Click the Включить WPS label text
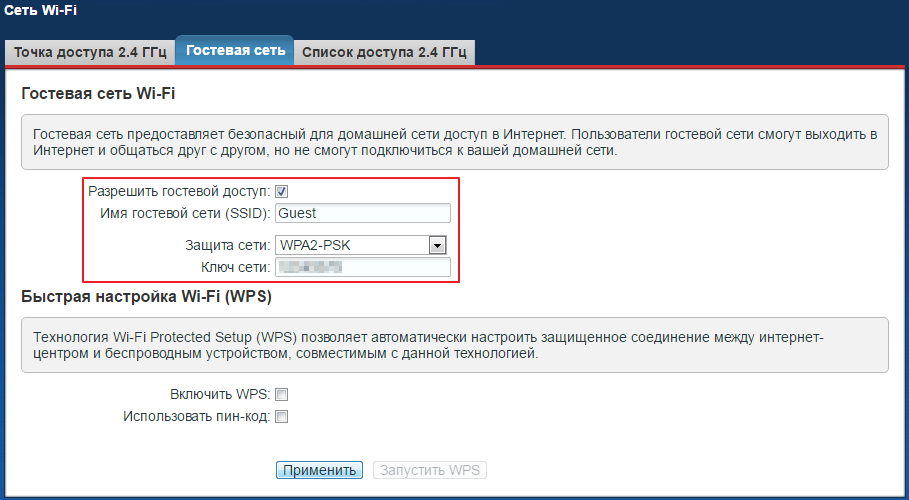Viewport: 909px width, 500px height. coord(221,394)
